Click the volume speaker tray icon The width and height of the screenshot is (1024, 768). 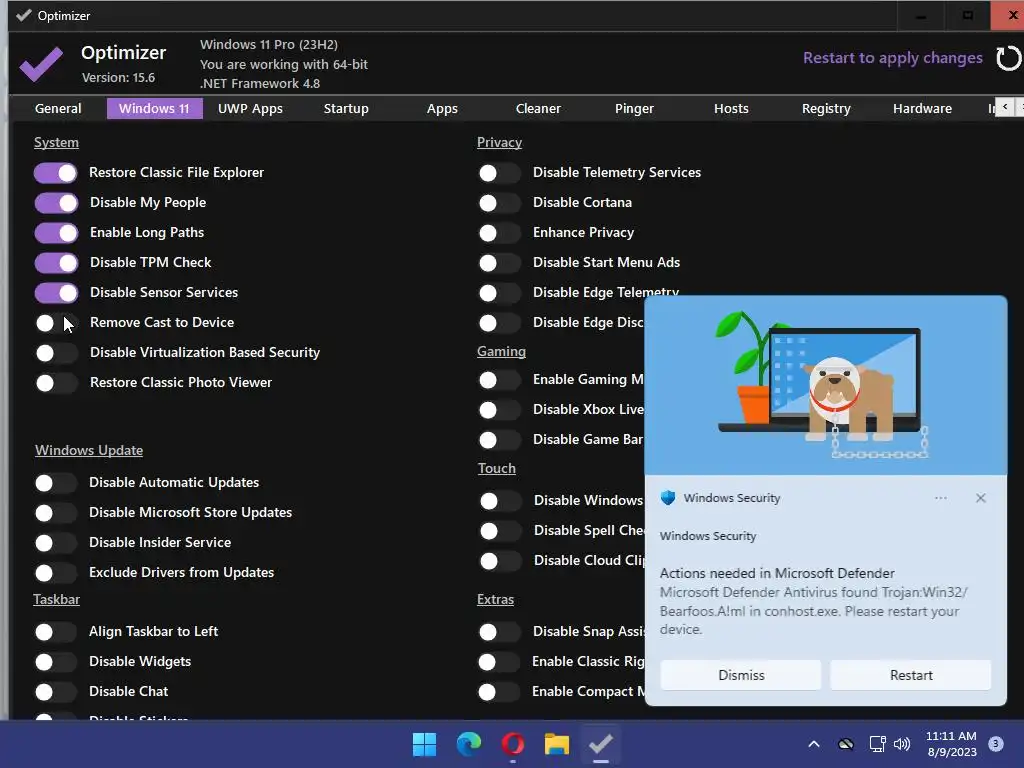[902, 744]
